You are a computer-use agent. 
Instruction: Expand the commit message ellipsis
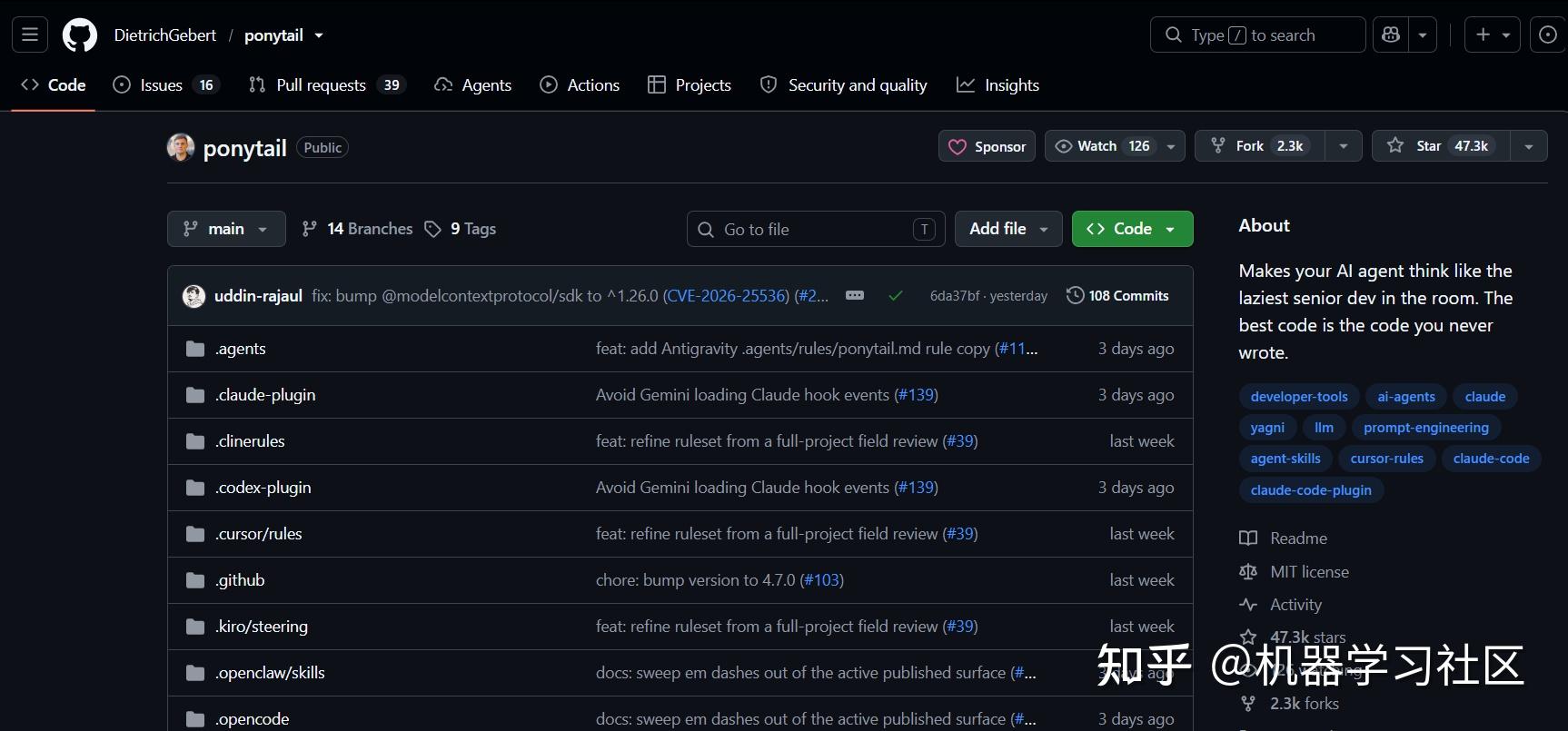(x=855, y=295)
